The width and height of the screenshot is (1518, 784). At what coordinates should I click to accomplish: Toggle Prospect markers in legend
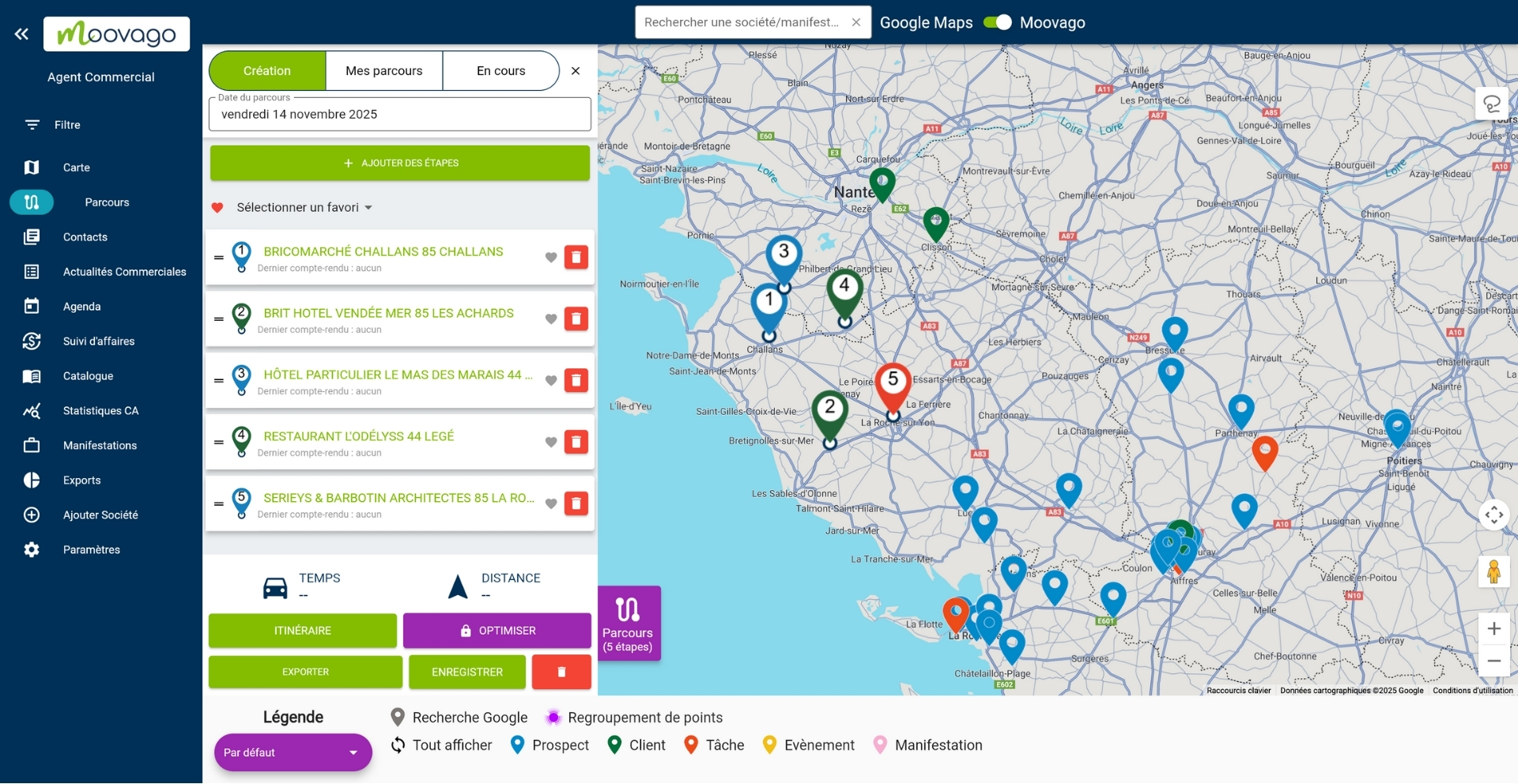click(550, 745)
